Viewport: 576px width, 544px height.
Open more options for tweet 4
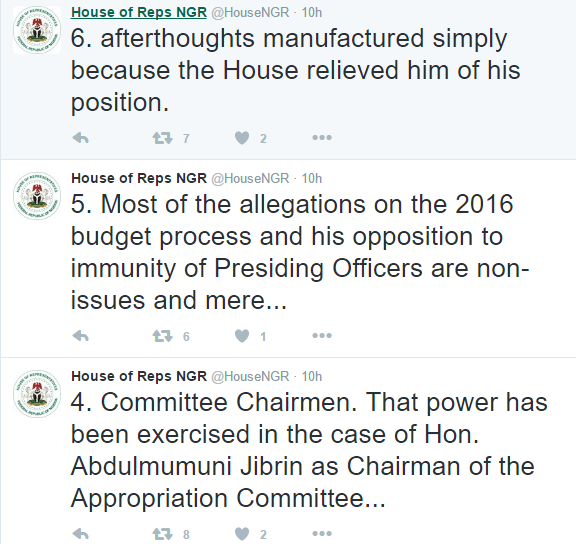click(x=322, y=533)
